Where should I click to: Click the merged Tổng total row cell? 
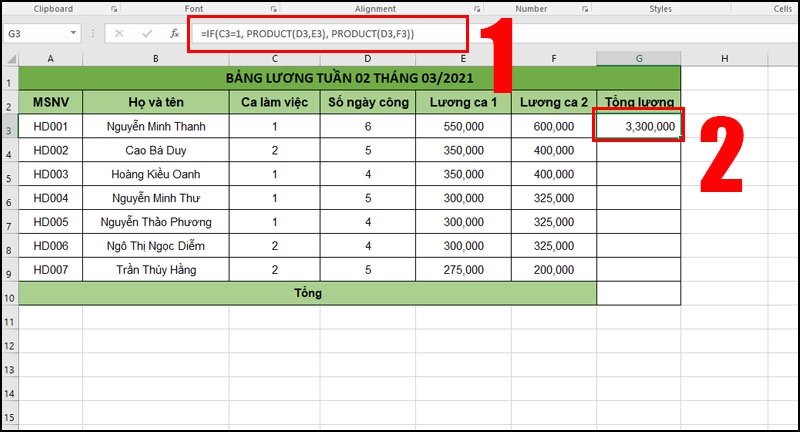point(307,294)
